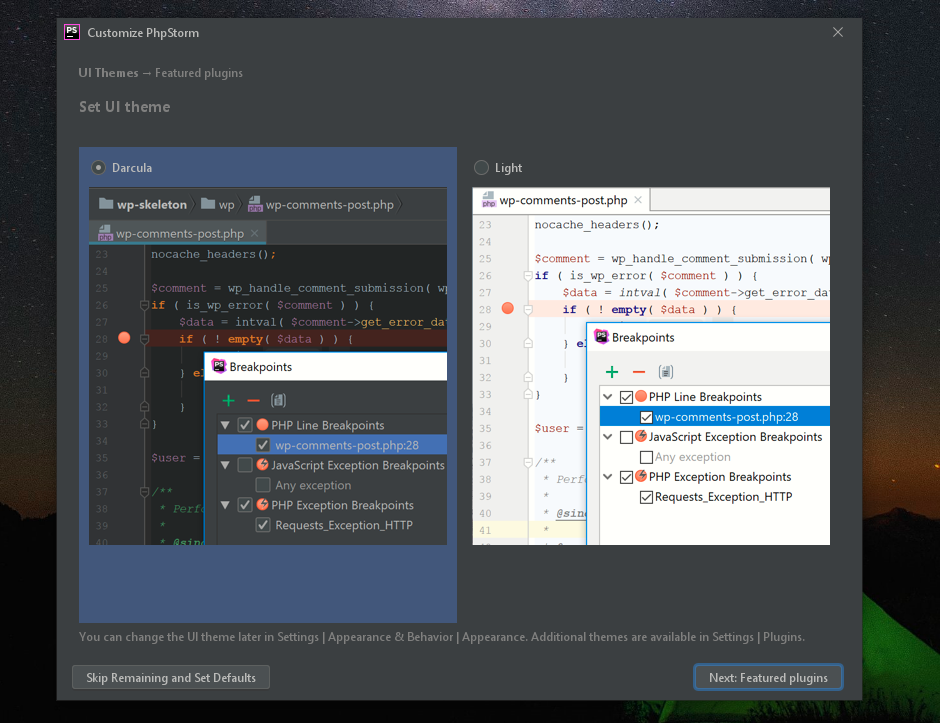
Task: Click red minus remove icon in Light Breakpoints
Action: tap(639, 372)
